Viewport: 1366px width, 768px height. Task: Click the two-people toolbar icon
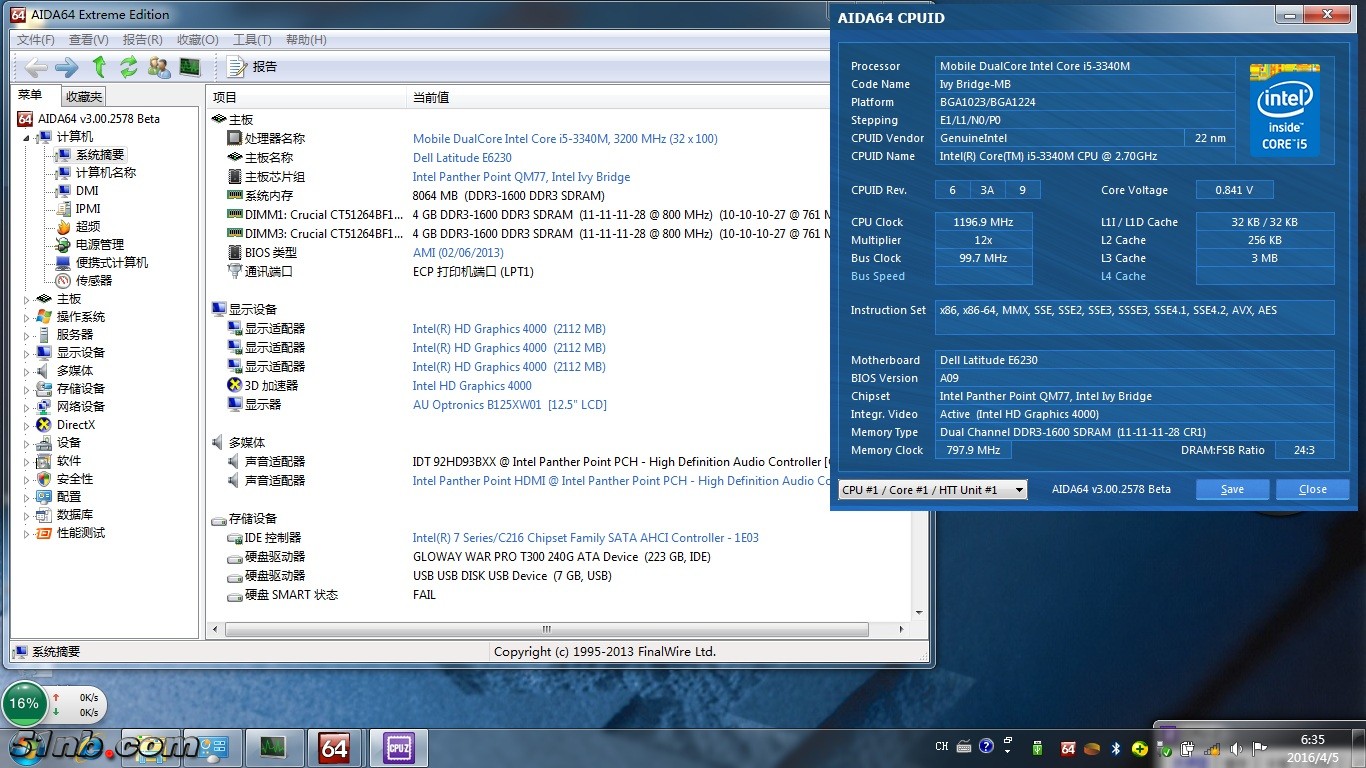tap(159, 67)
